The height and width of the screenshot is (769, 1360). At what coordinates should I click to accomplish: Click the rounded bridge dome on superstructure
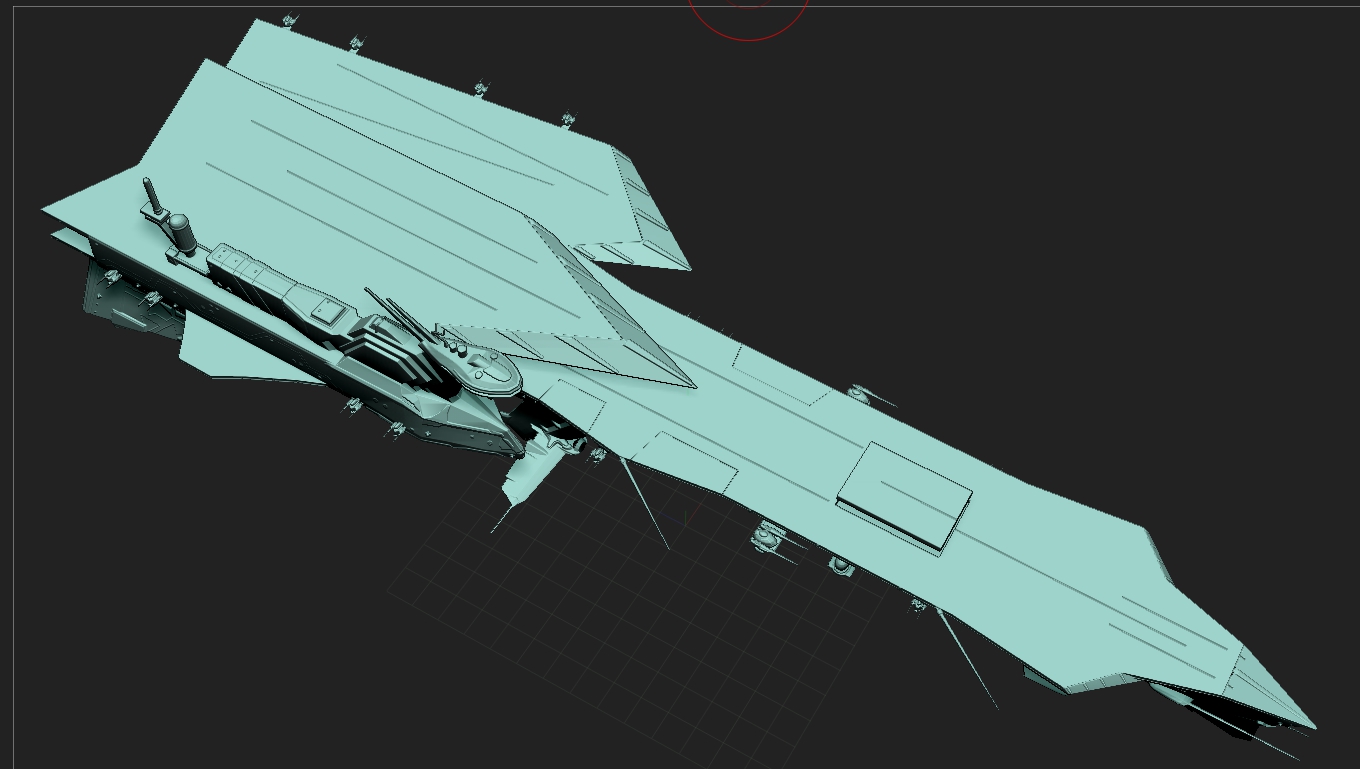tap(488, 371)
